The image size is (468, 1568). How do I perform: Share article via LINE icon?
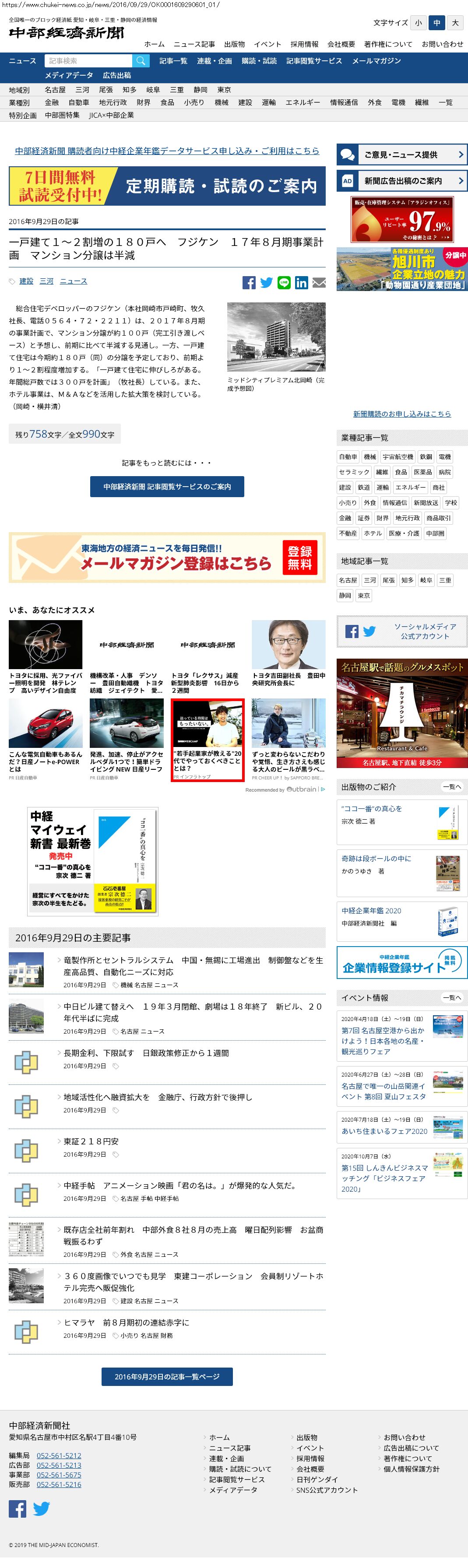pos(284,282)
